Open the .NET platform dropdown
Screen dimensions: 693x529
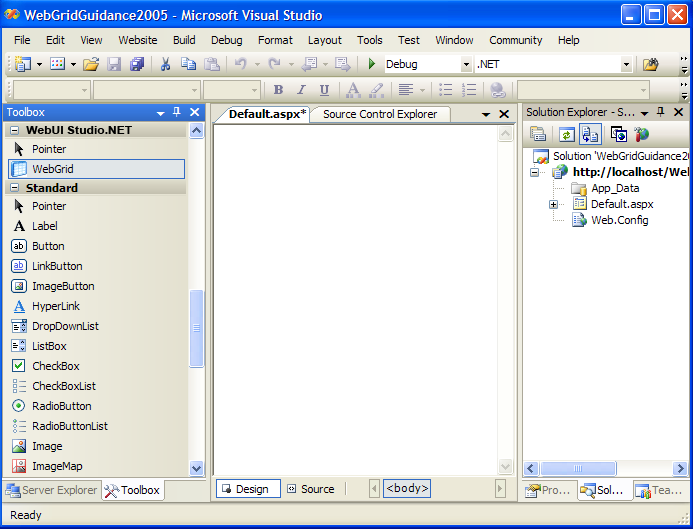click(x=626, y=65)
